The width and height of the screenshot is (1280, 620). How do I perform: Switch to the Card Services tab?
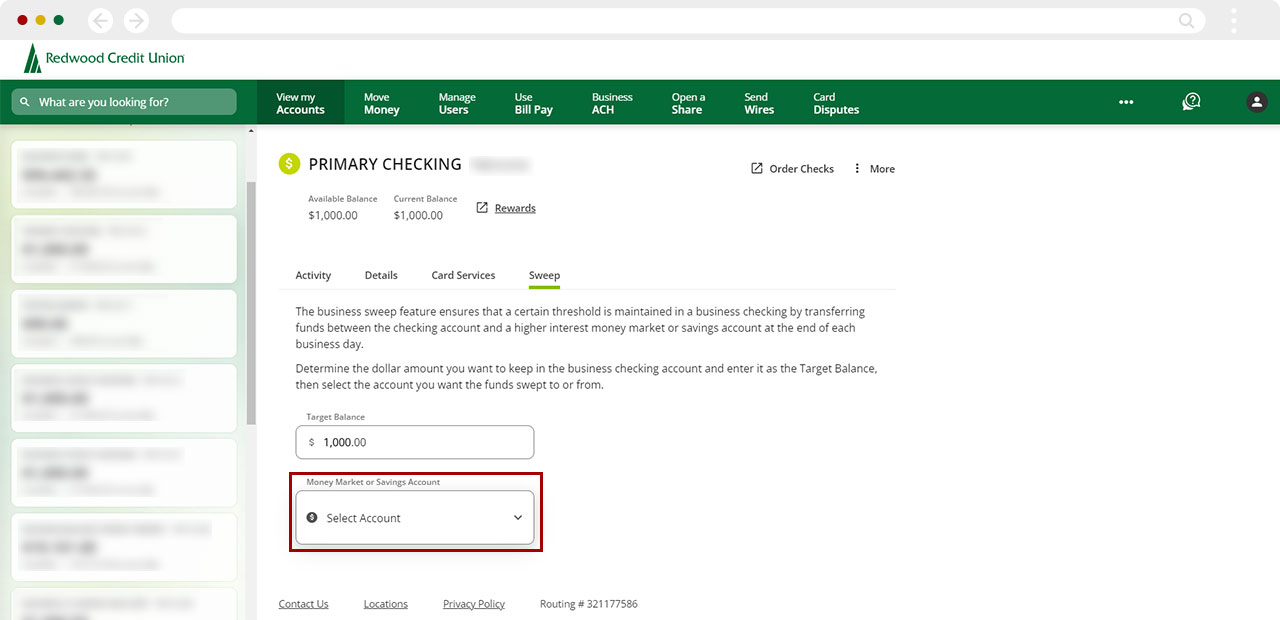coord(463,275)
